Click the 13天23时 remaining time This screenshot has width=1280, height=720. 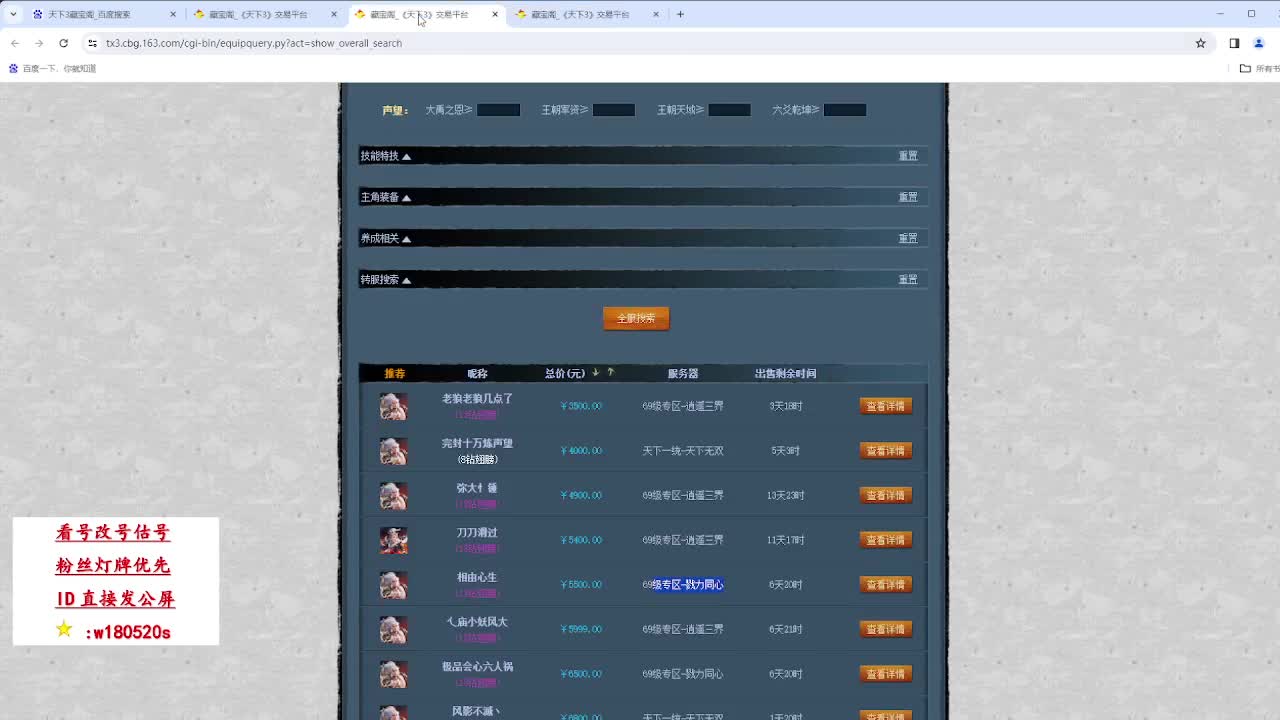coord(786,495)
